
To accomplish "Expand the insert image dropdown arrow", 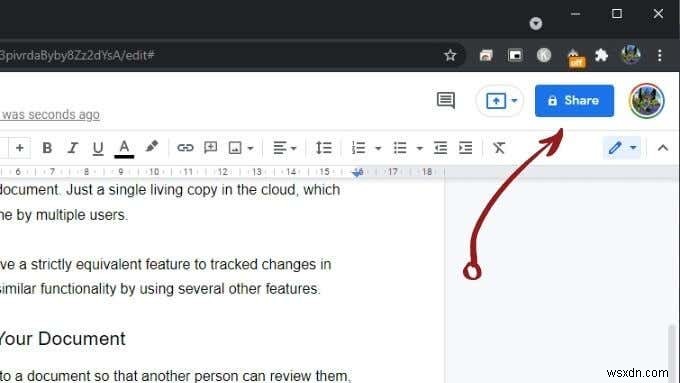I will coord(251,148).
